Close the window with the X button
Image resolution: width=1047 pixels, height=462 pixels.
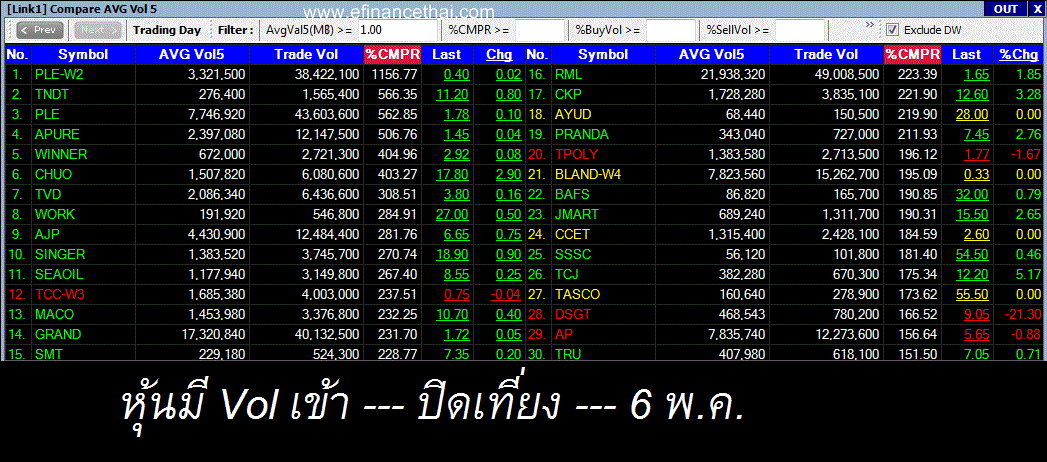point(1037,9)
